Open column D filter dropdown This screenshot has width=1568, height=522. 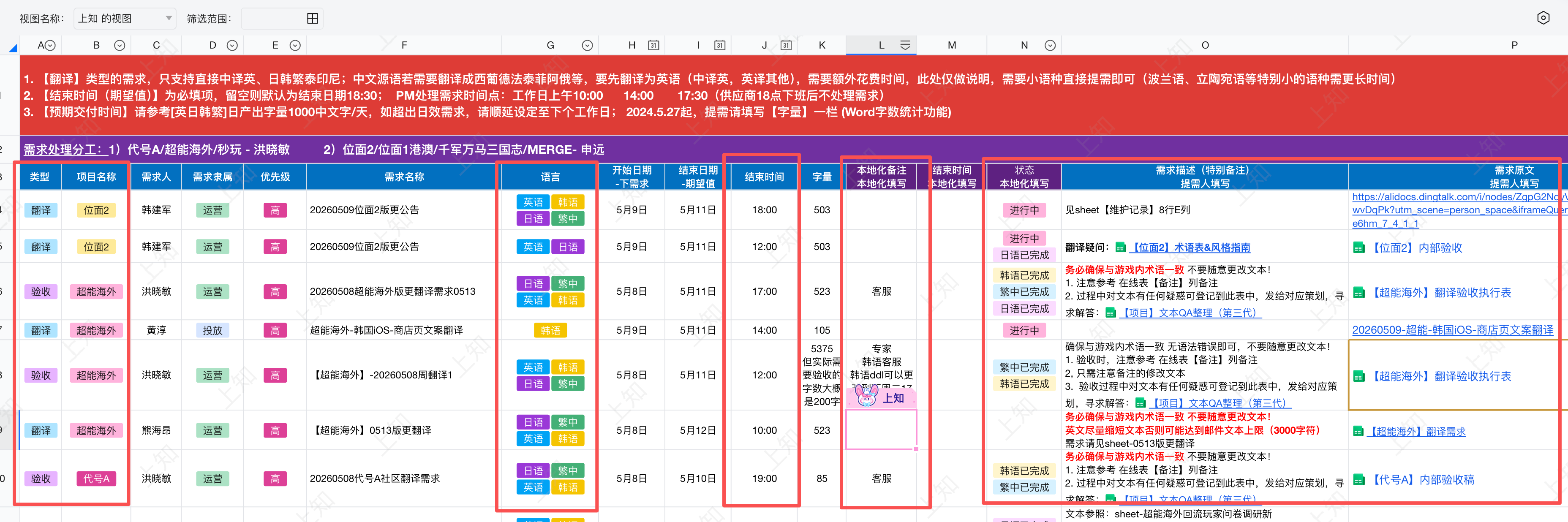click(x=232, y=45)
